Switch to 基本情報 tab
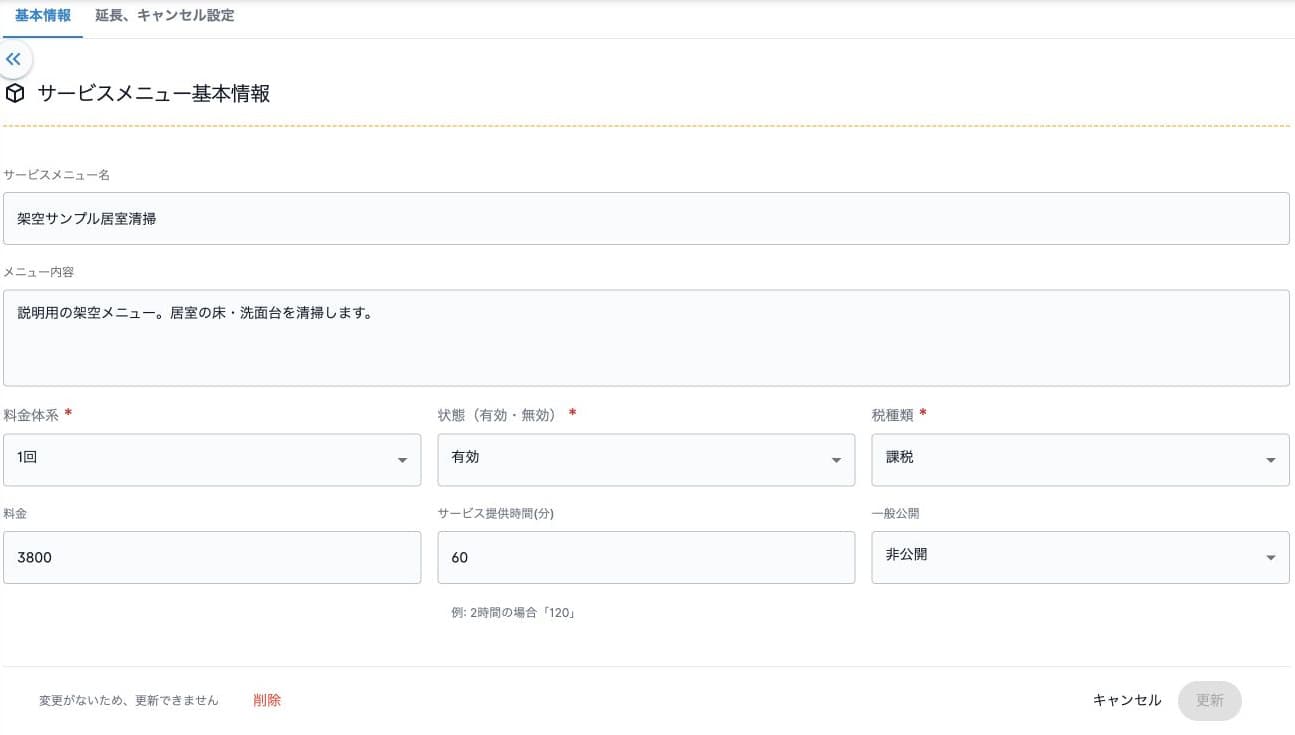 [x=43, y=16]
